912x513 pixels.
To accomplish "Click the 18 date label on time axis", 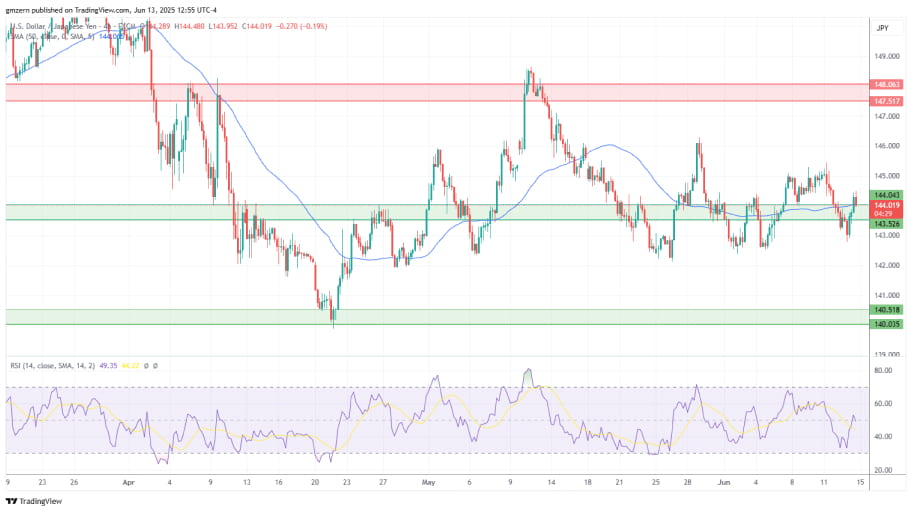I will [x=587, y=482].
